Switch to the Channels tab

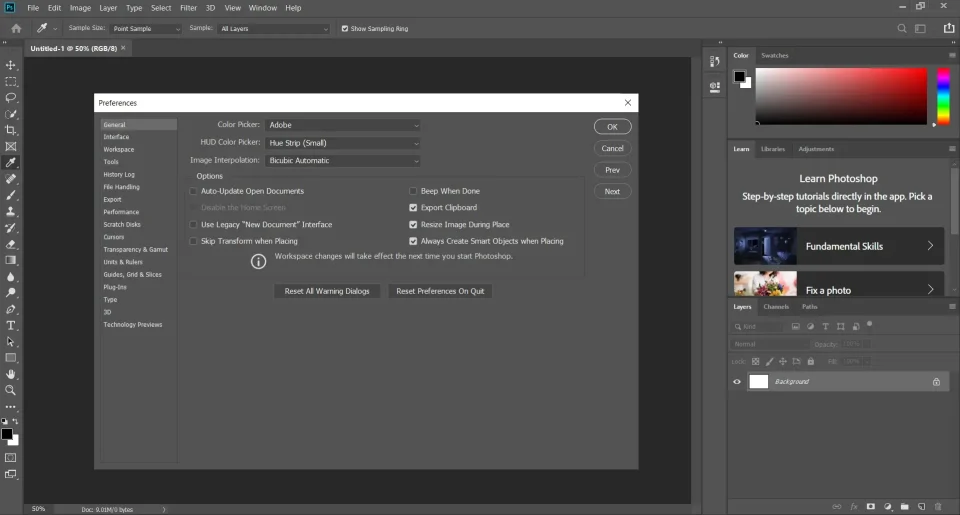point(776,307)
